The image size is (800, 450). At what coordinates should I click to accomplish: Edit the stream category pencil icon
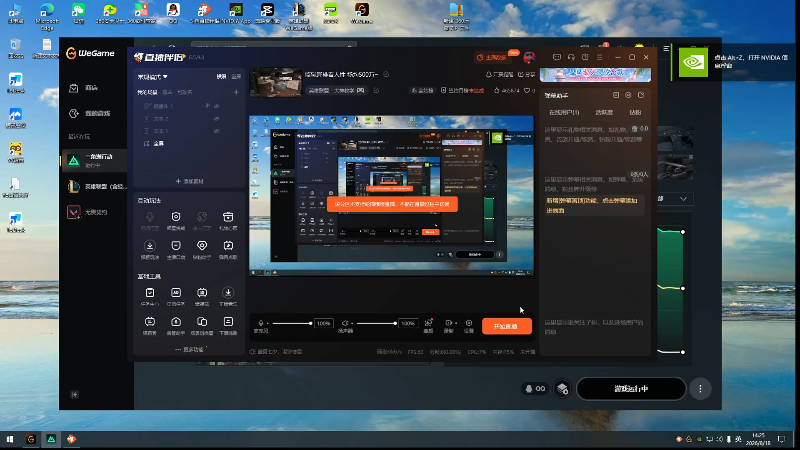click(377, 90)
